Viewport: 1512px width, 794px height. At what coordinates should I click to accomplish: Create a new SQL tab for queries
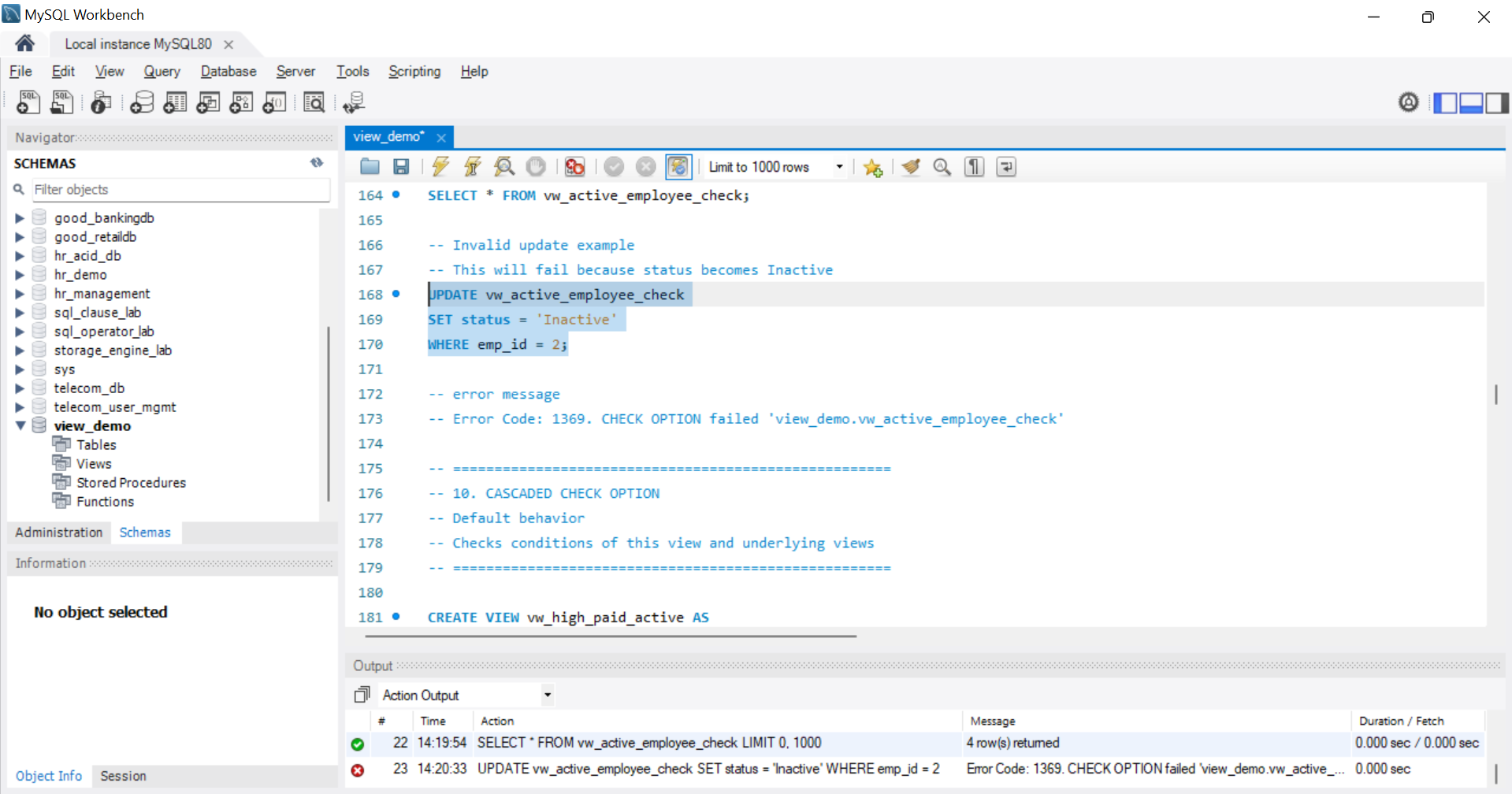click(x=28, y=102)
